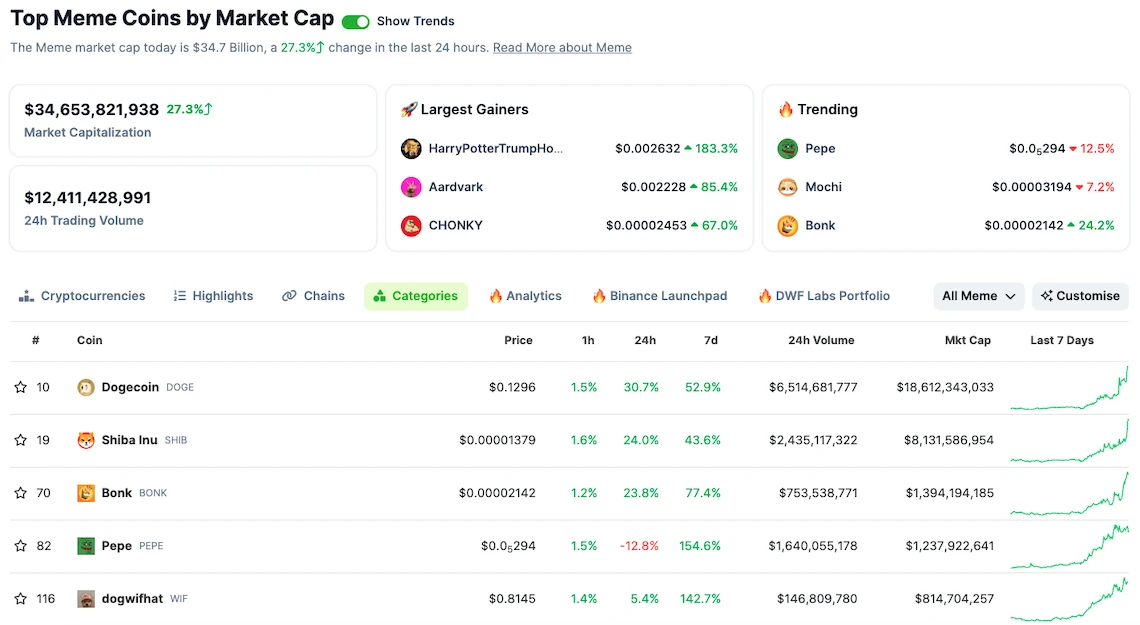The height and width of the screenshot is (625, 1140).
Task: Sort table by 24h Volume column
Action: pyautogui.click(x=821, y=341)
